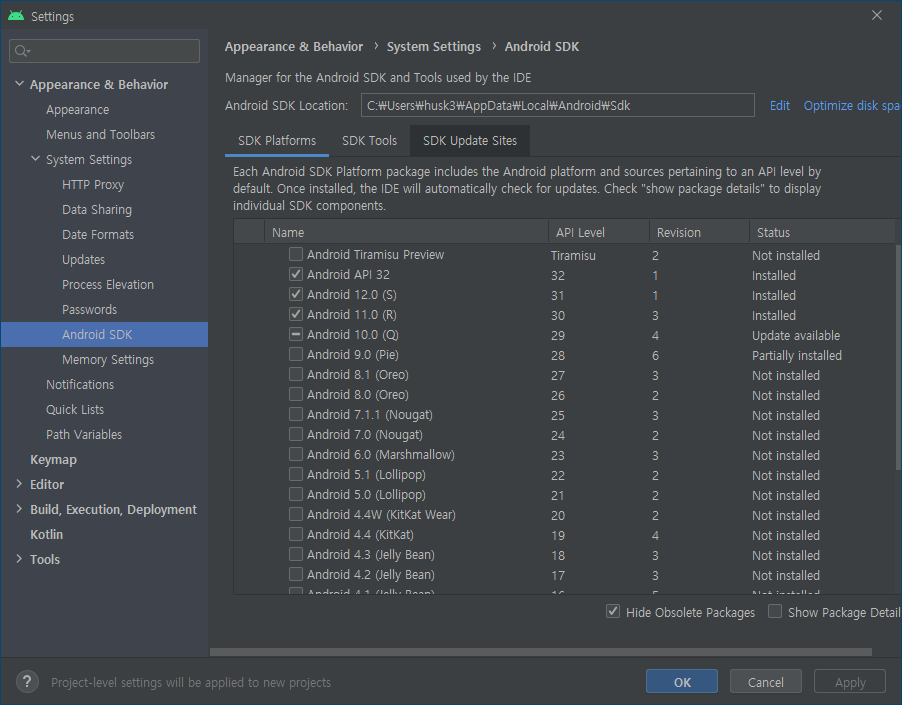Screen dimensions: 902x705
Task: Check Android 5.1 (Lollipop) checkbox
Action: pyautogui.click(x=296, y=474)
